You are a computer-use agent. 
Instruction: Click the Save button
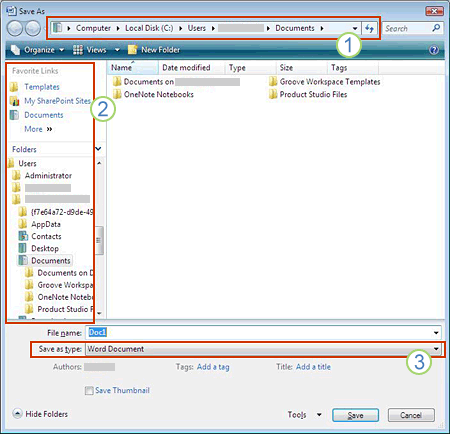click(x=355, y=415)
